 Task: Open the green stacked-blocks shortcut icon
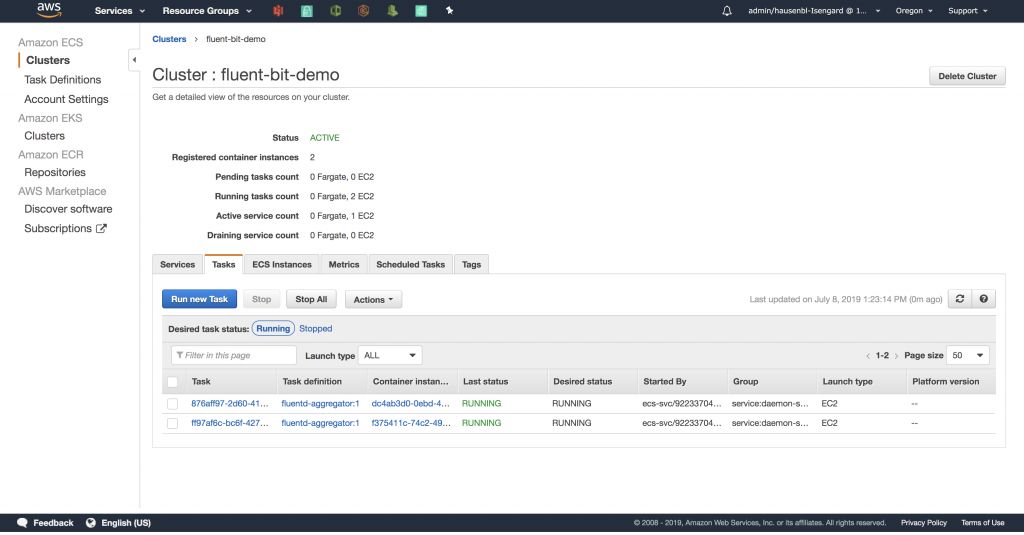coord(392,10)
